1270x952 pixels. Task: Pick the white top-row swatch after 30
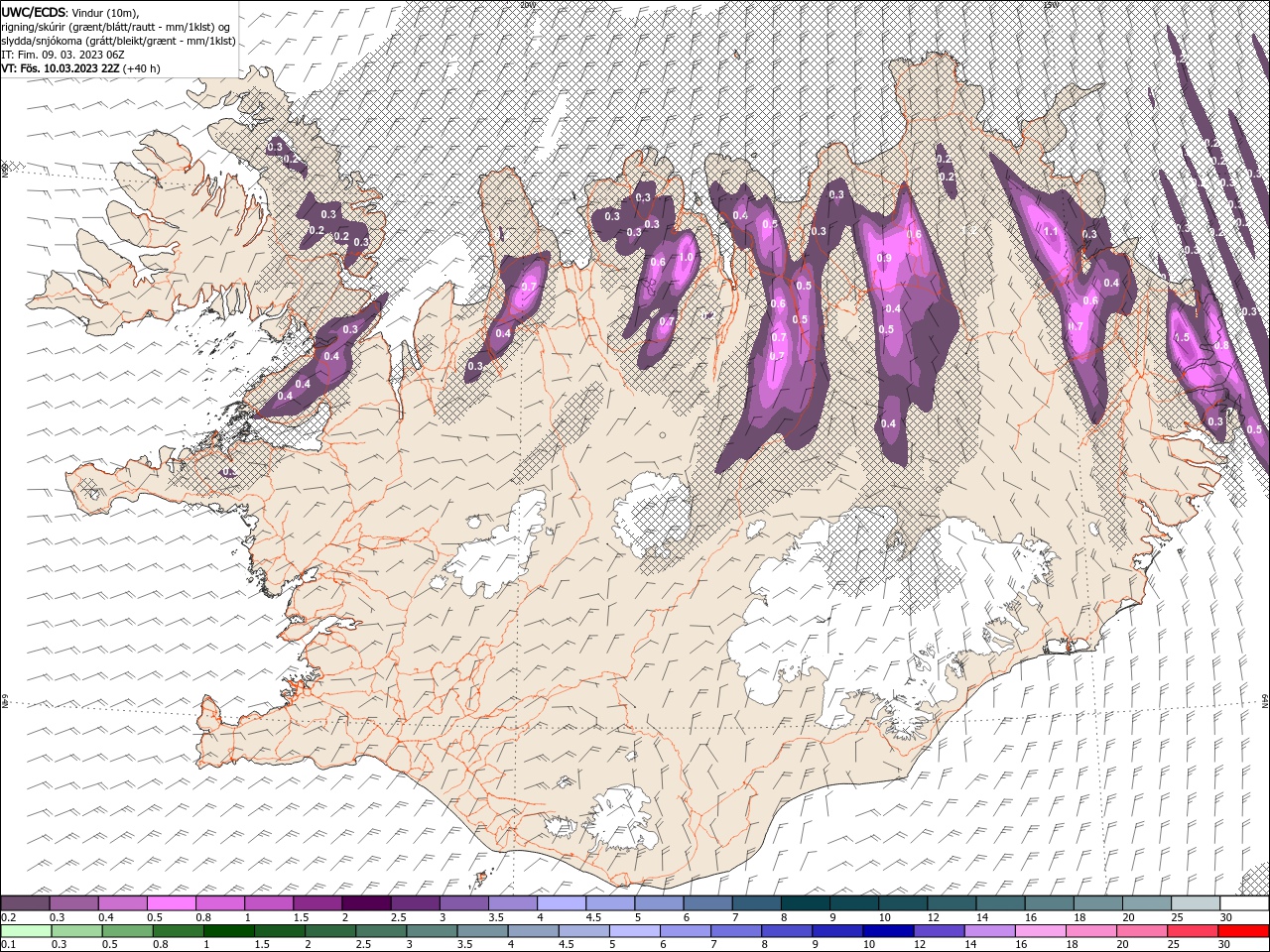click(1244, 903)
